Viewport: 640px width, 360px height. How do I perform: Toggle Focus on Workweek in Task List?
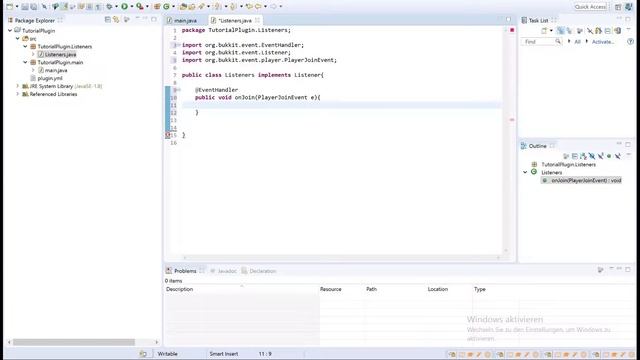580,31
